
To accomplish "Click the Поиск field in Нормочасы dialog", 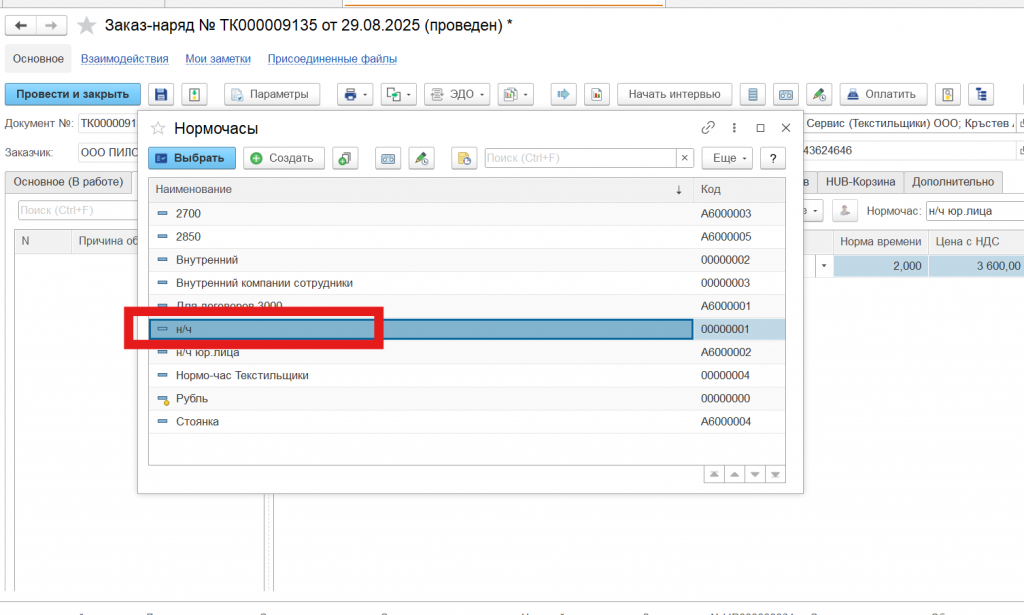I will tap(580, 158).
